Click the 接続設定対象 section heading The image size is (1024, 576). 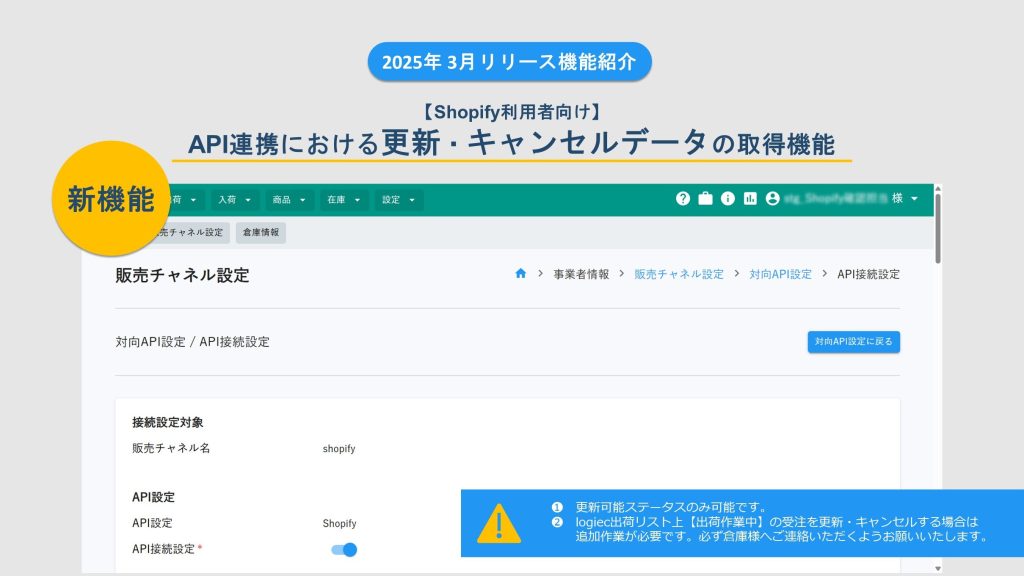168,423
